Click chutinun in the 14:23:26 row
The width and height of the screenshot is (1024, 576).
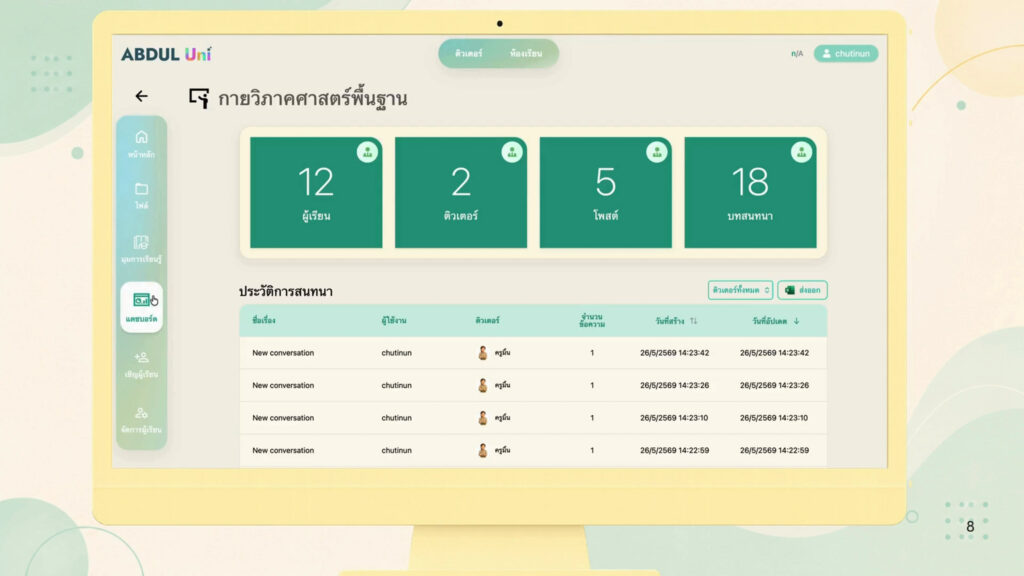click(x=396, y=385)
